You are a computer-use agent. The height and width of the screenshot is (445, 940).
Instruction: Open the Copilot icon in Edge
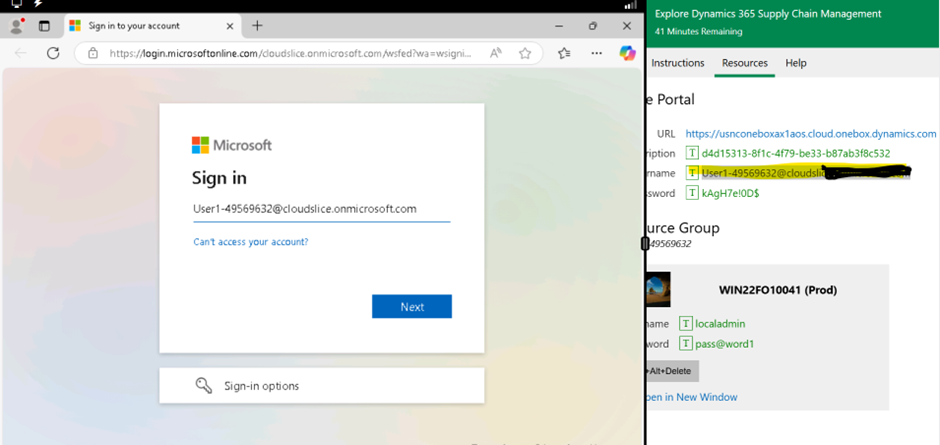pyautogui.click(x=627, y=53)
